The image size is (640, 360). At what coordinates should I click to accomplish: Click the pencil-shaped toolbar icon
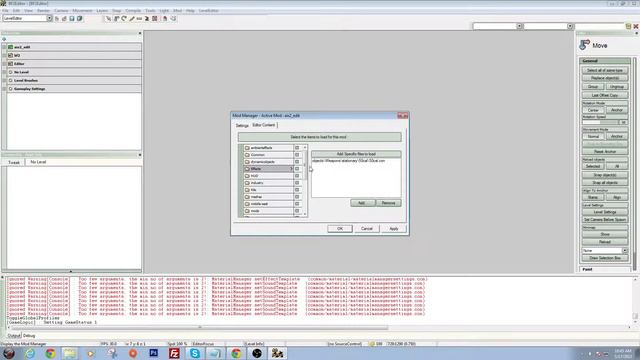click(x=132, y=18)
